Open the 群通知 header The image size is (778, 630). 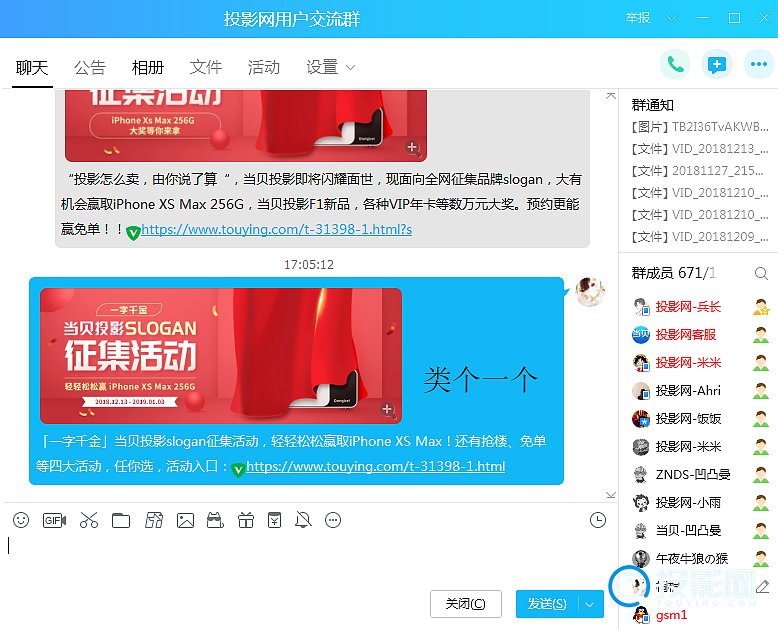point(652,105)
